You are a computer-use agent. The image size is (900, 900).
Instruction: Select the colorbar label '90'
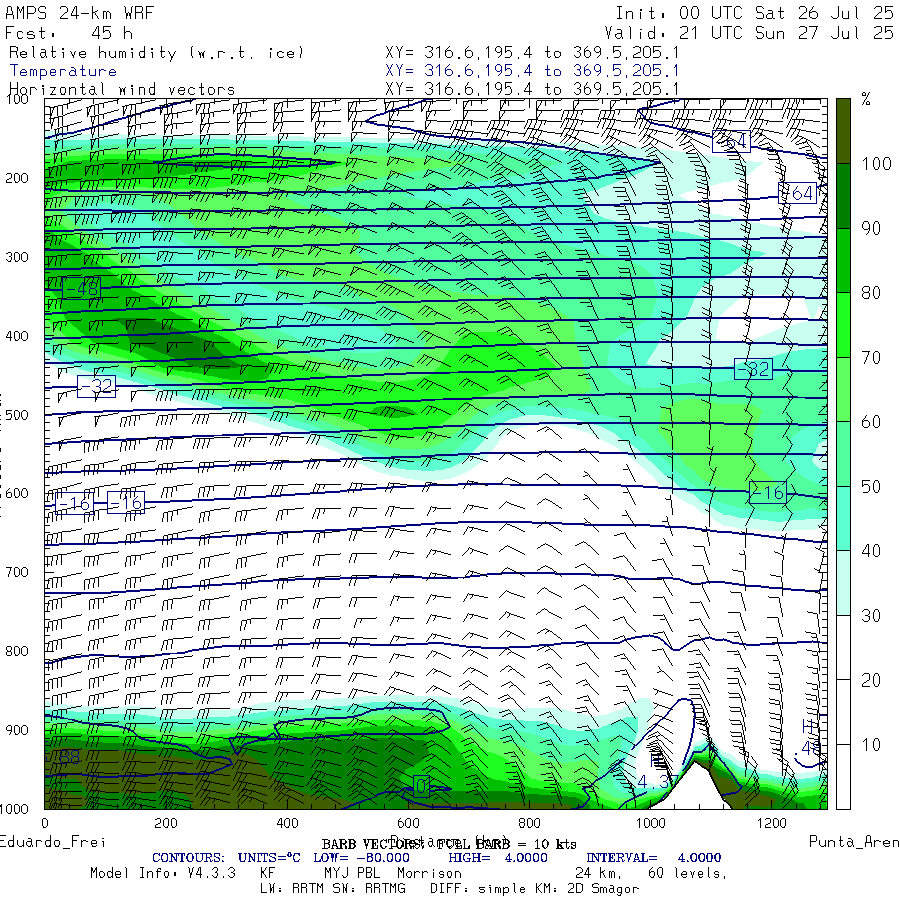(871, 228)
